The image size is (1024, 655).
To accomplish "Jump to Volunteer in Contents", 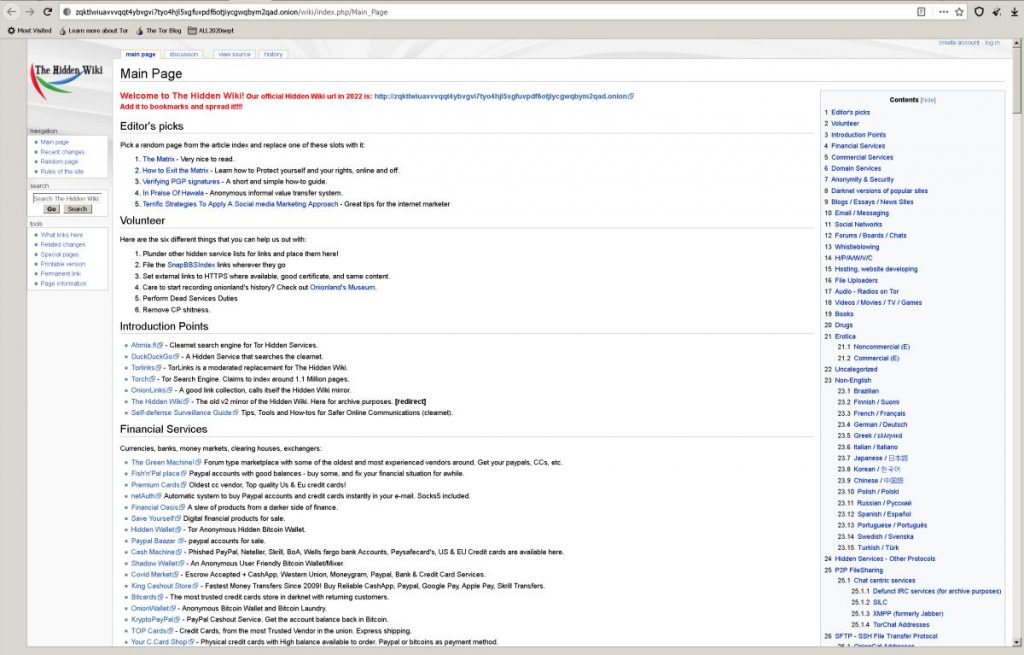I will coord(845,123).
